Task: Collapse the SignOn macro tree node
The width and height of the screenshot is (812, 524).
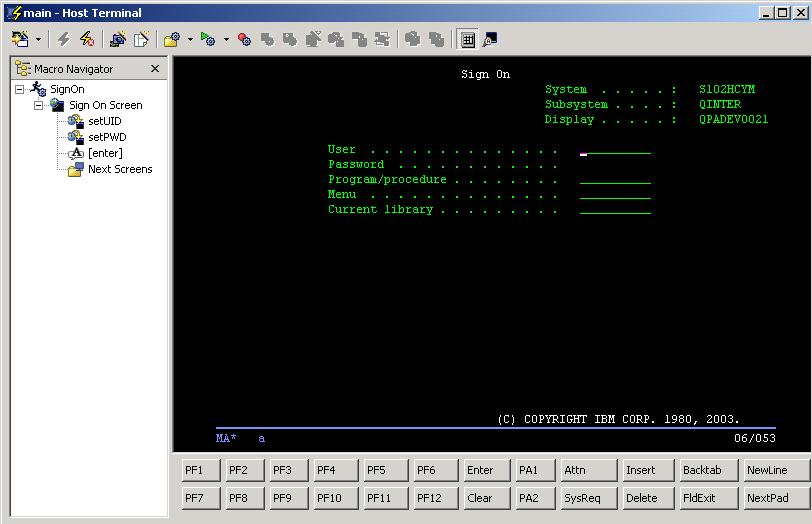Action: click(20, 89)
